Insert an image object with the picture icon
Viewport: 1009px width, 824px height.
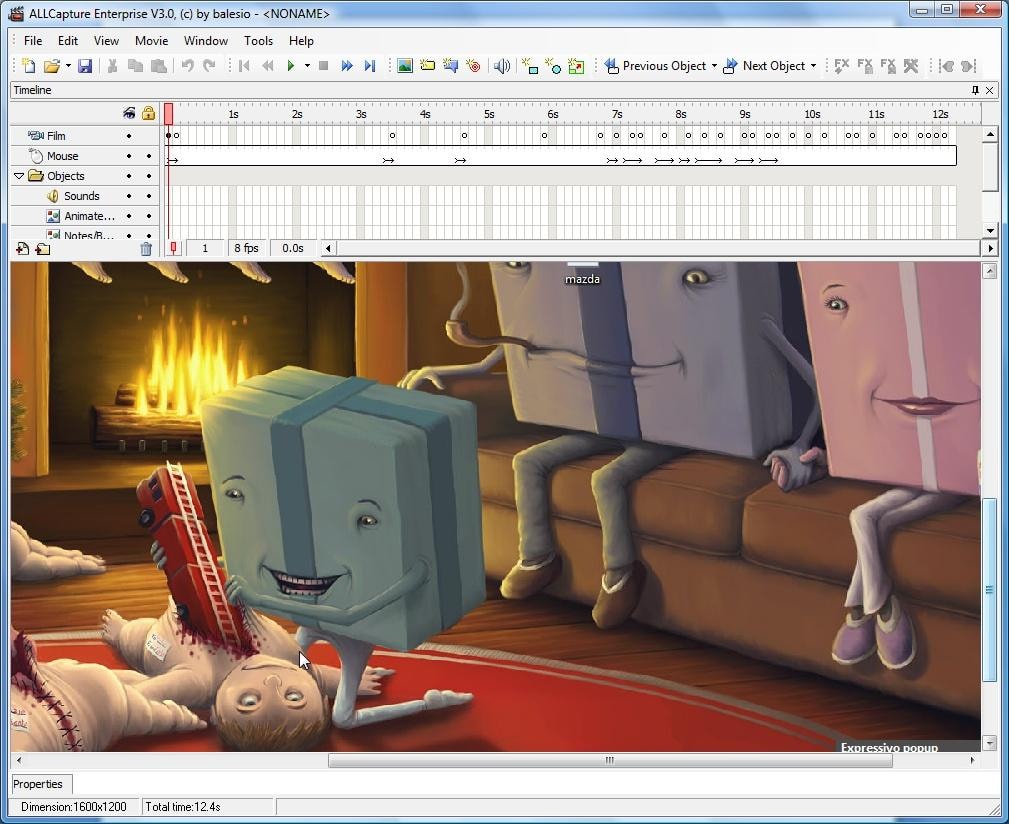(x=405, y=66)
